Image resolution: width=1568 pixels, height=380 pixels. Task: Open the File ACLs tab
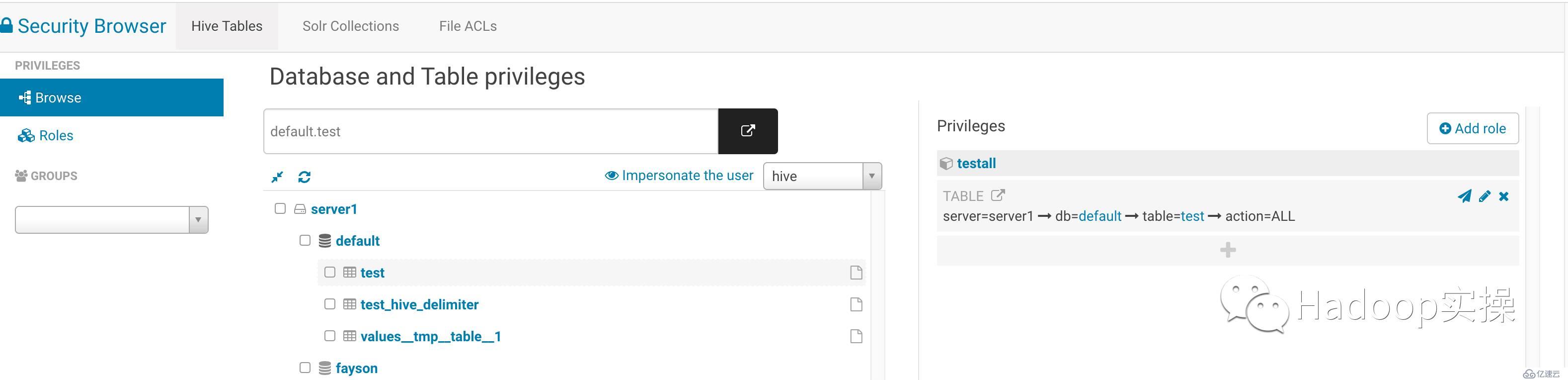click(468, 26)
